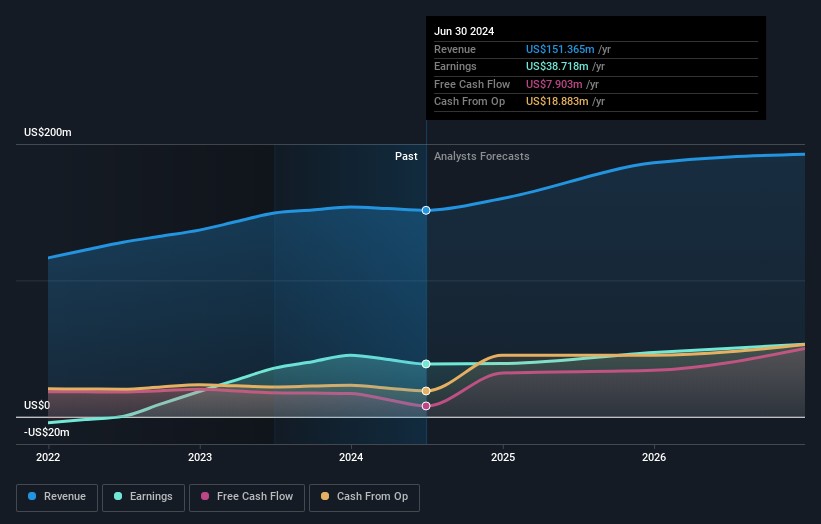Click the 2026 x-axis label
Screen dimensions: 821x524
[654, 457]
